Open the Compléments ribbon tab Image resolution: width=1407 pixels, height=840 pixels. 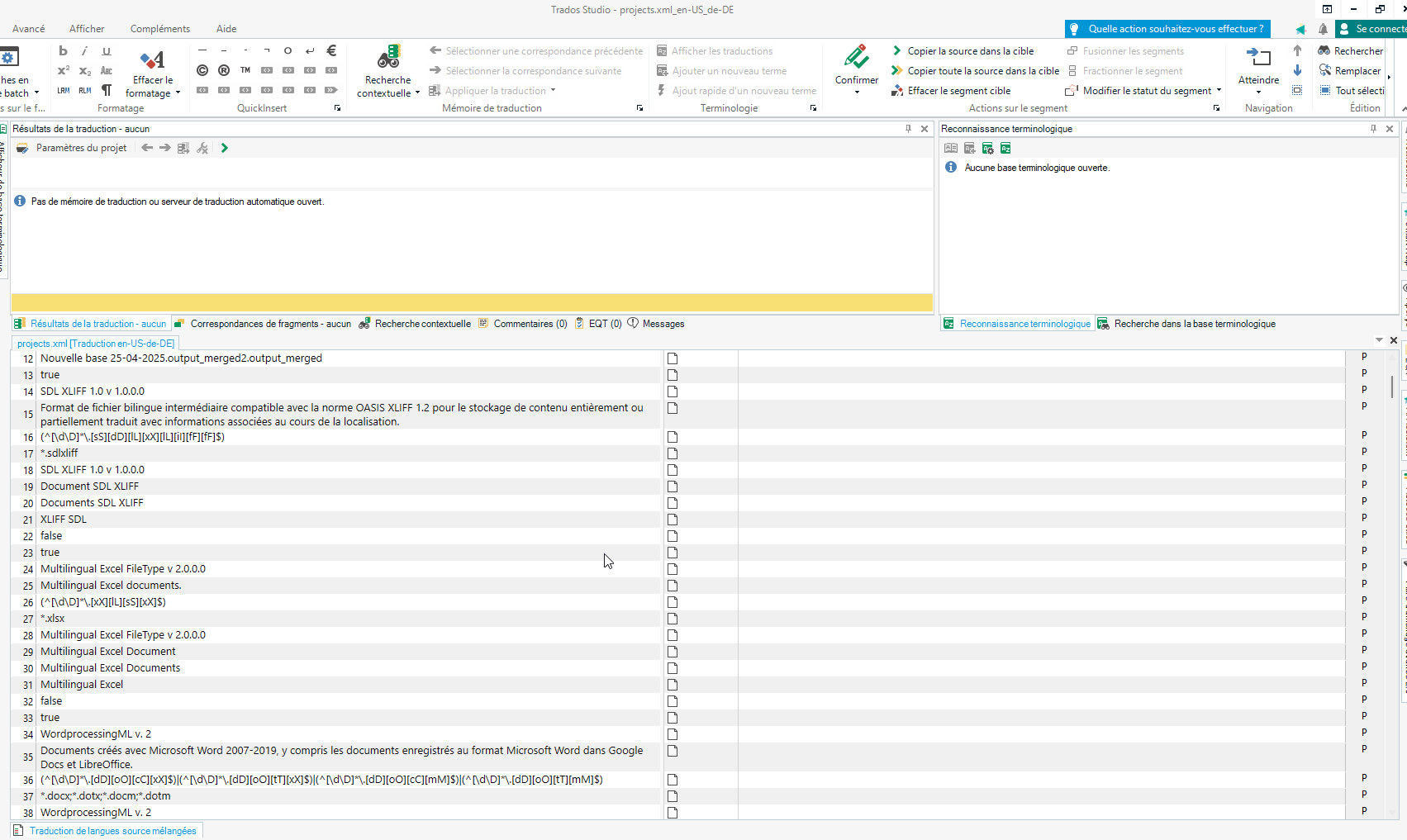click(160, 29)
